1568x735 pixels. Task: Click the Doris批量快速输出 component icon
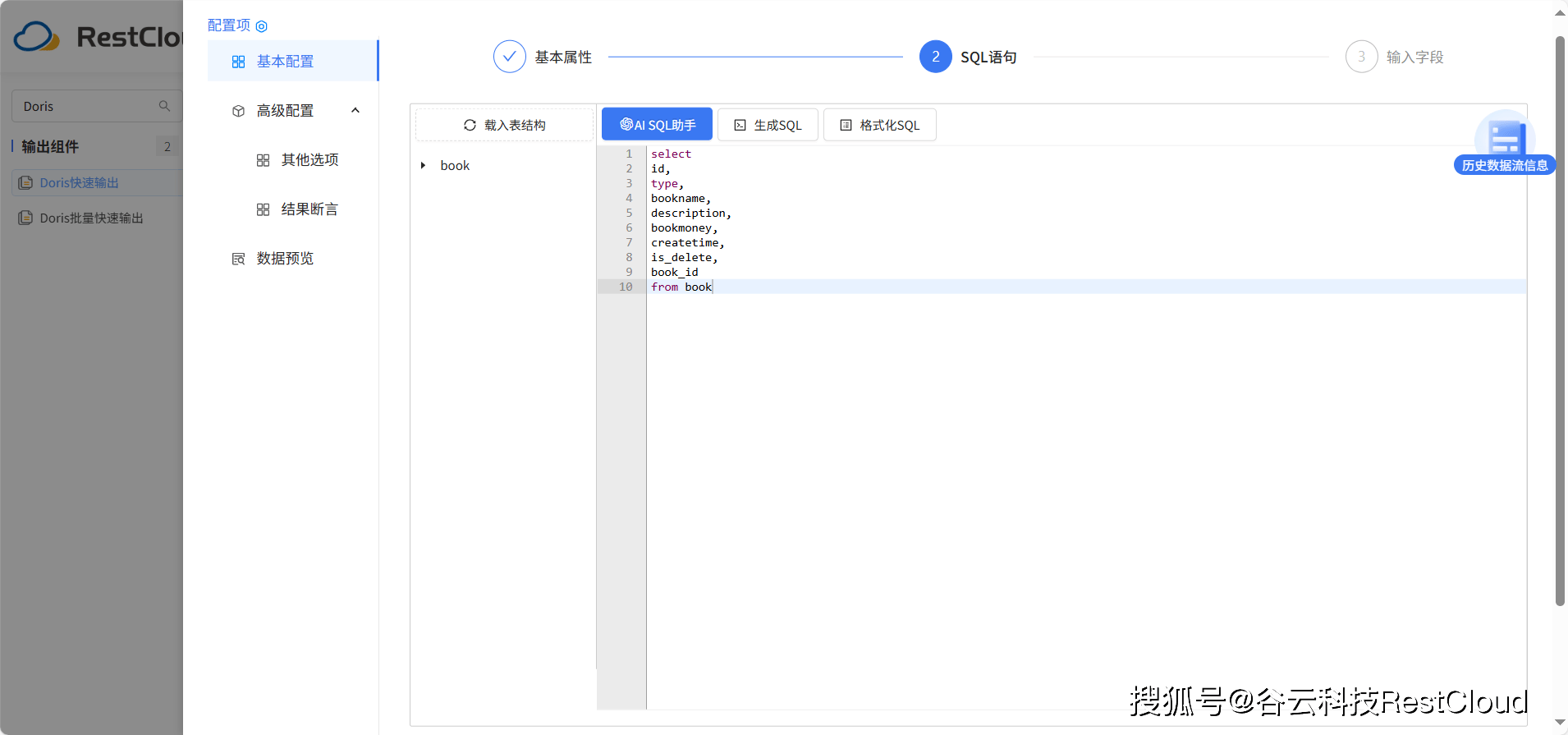coord(25,218)
